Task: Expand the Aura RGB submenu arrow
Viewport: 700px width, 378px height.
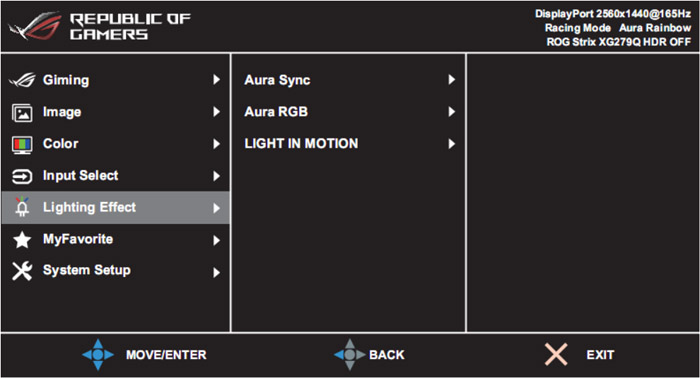Action: 451,112
